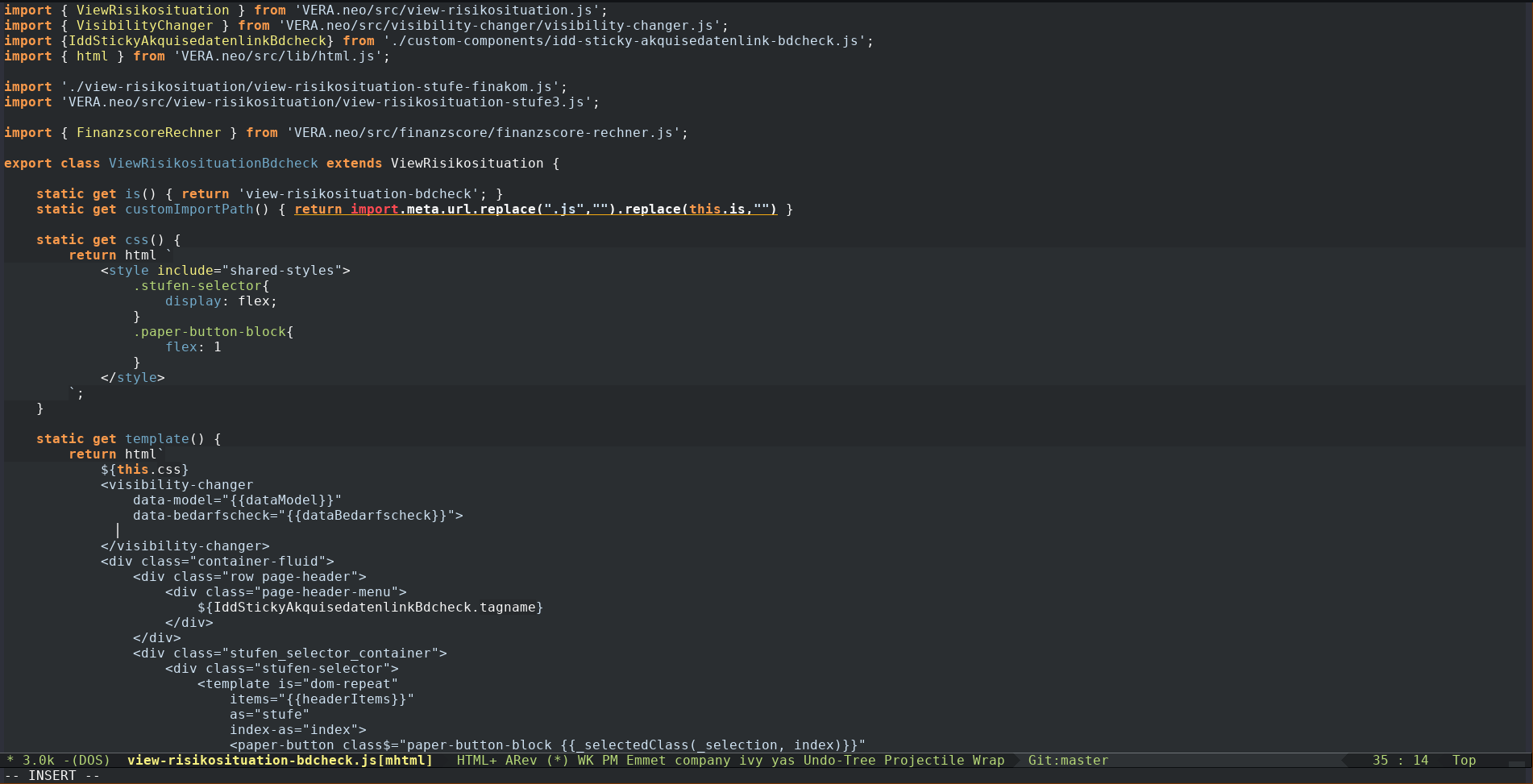
Task: Click the Emmet mode lighter
Action: 645,760
